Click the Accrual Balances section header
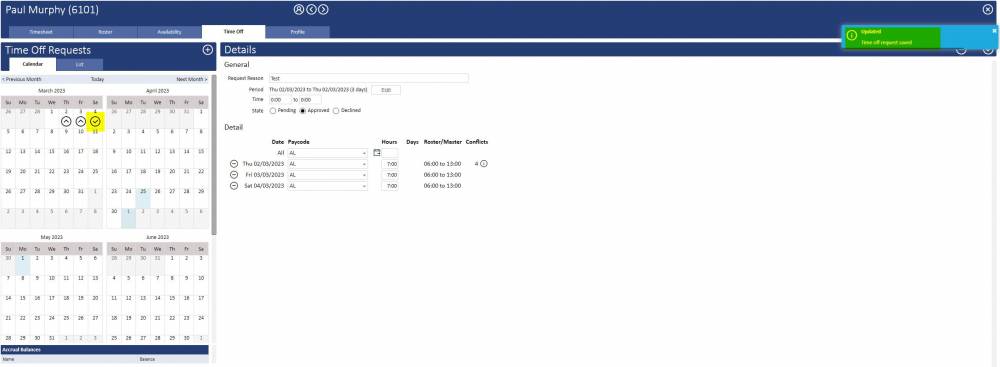Viewport: 1000px width, 367px height. click(105, 350)
